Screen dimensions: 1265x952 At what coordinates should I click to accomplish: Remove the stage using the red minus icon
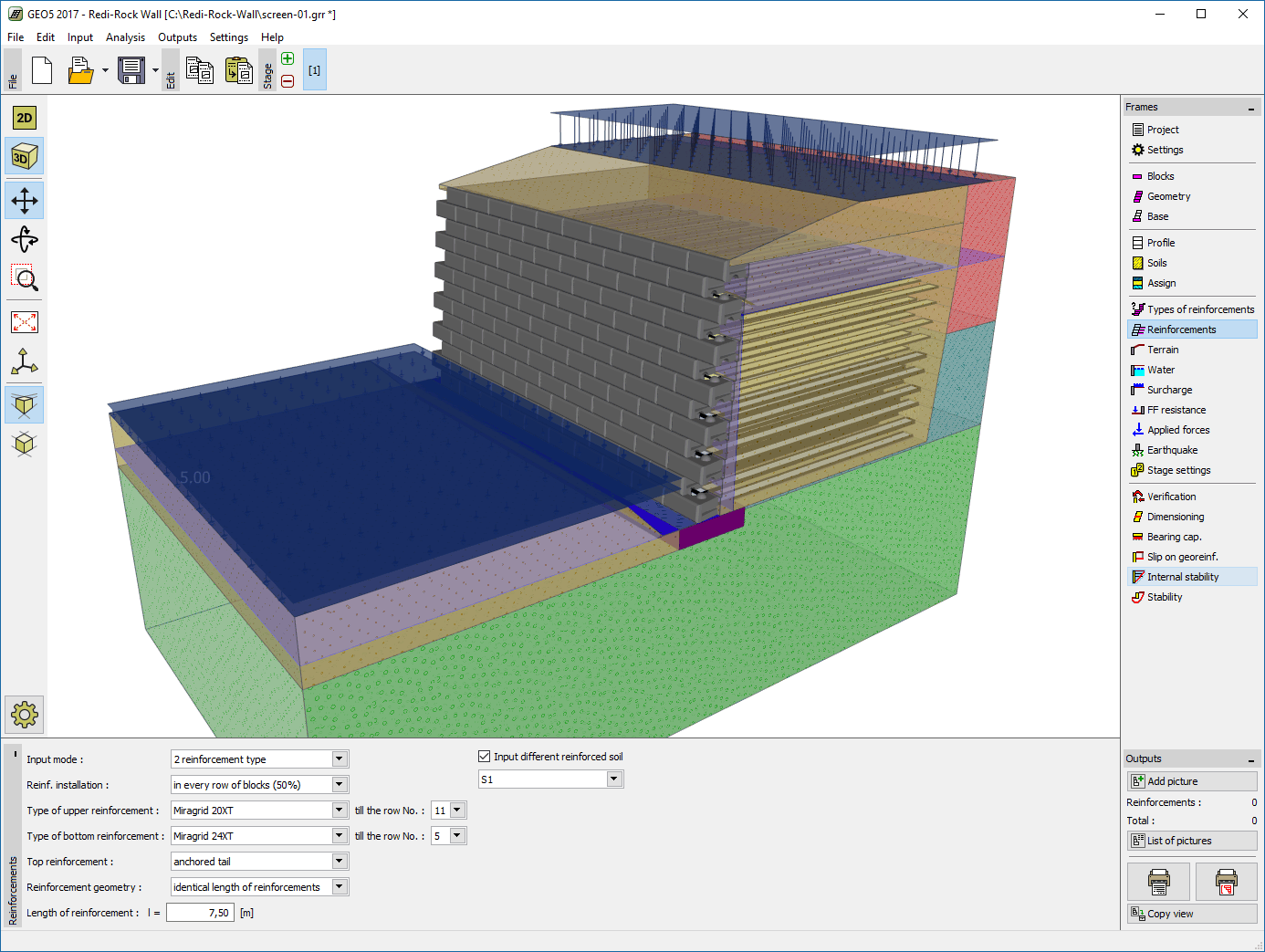point(287,81)
